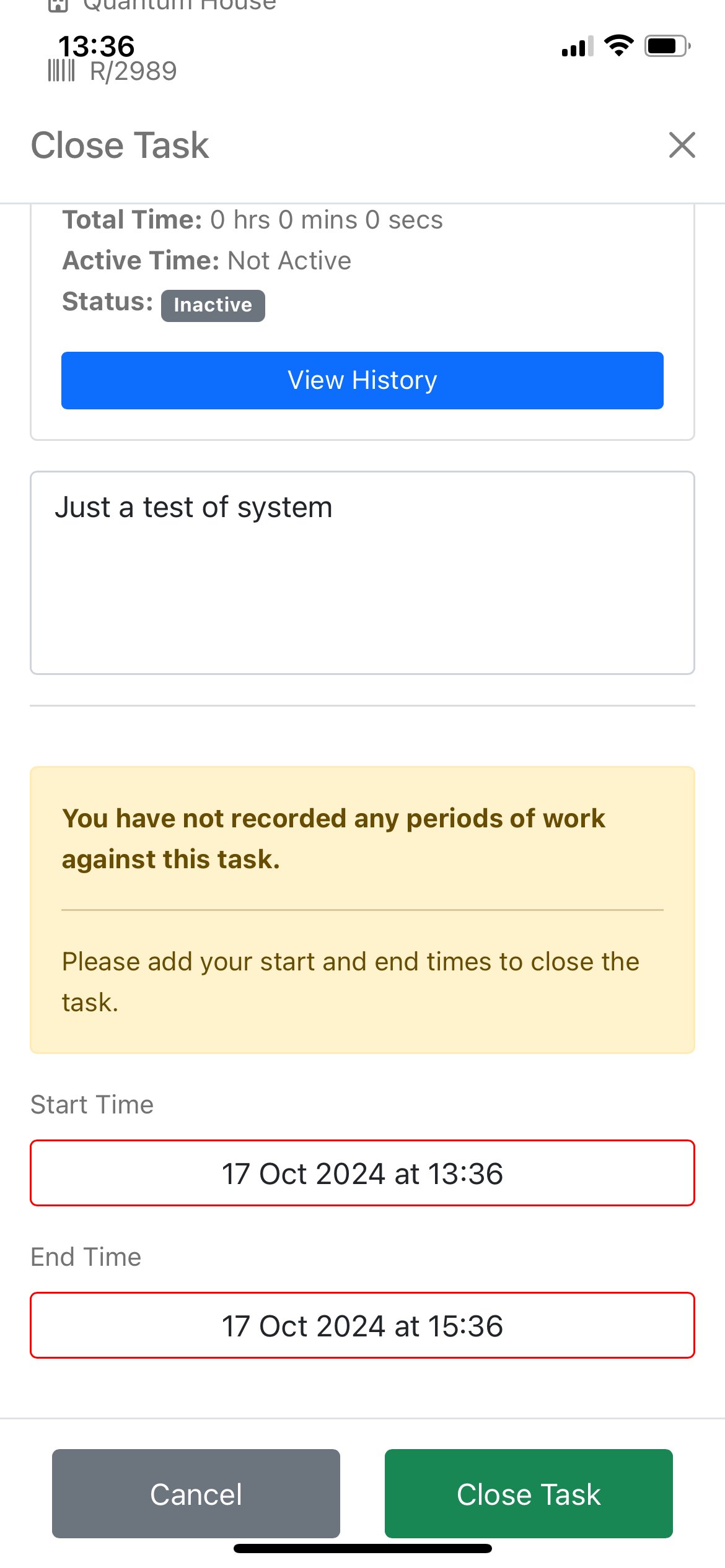Tap the Wi-Fi icon in the status bar
Screen dimensions: 725x1568
click(x=618, y=45)
